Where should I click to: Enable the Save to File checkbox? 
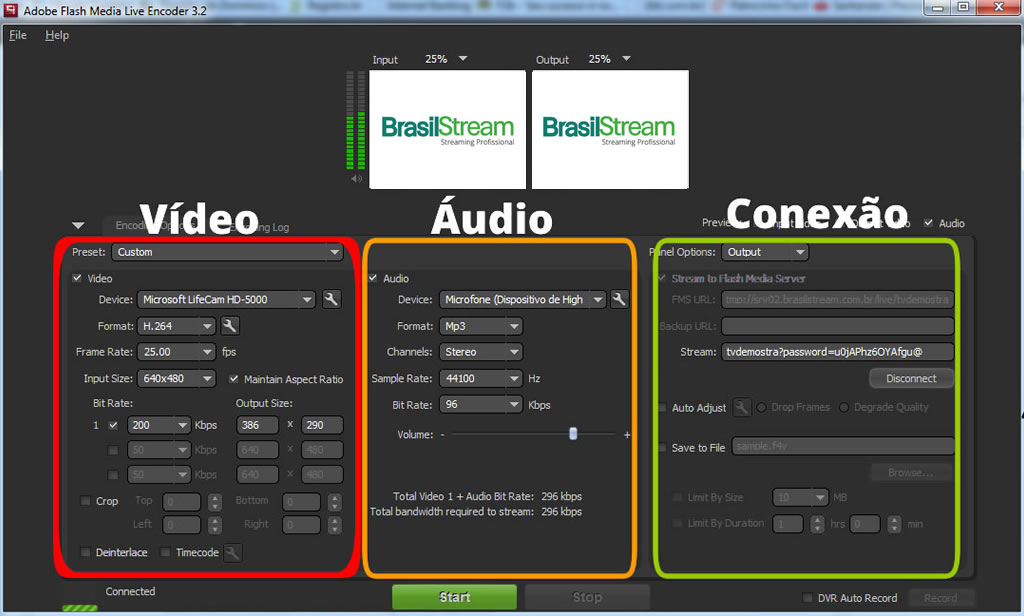point(662,447)
